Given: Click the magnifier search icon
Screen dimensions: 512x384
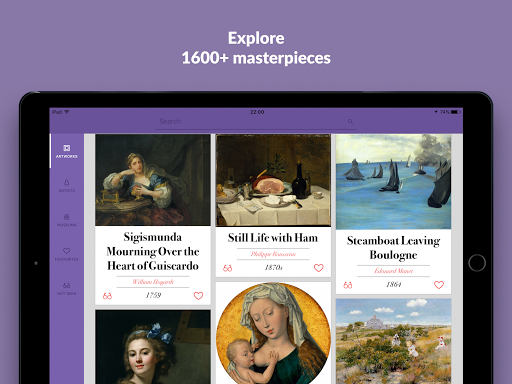Looking at the screenshot, I should (x=350, y=121).
